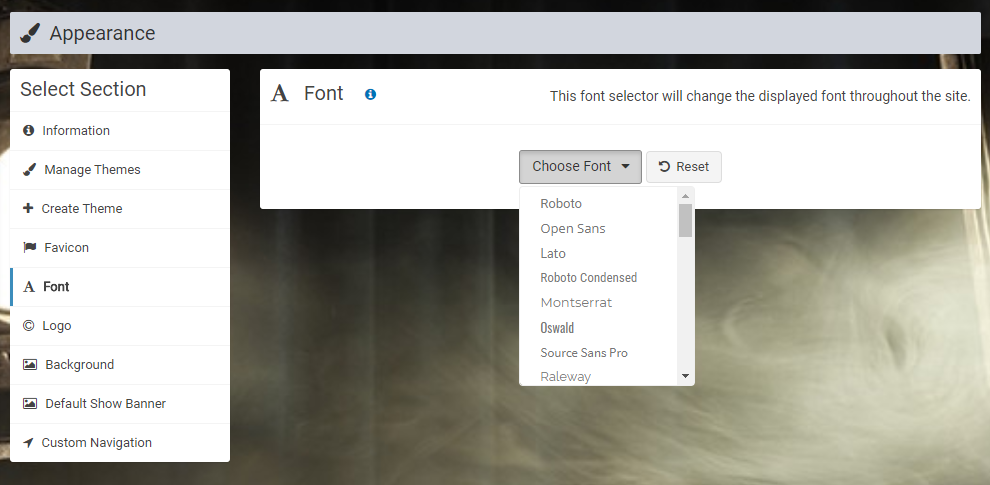Click the Reset button
The height and width of the screenshot is (485, 990).
pyautogui.click(x=684, y=167)
